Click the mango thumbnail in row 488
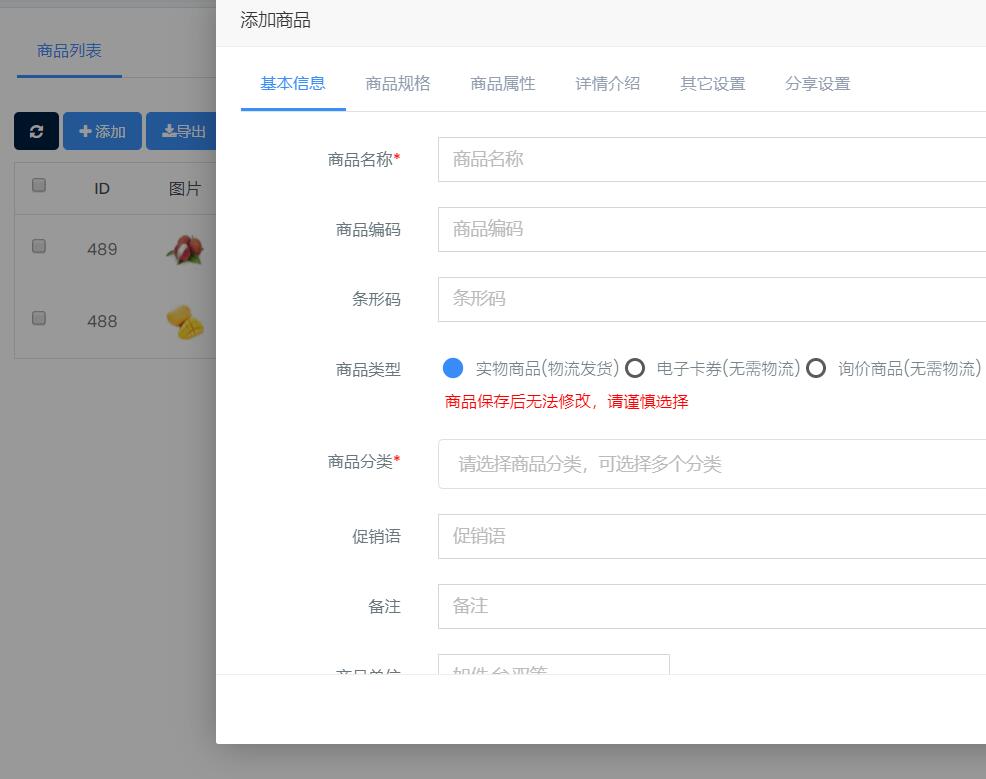The image size is (986, 779). pos(185,322)
